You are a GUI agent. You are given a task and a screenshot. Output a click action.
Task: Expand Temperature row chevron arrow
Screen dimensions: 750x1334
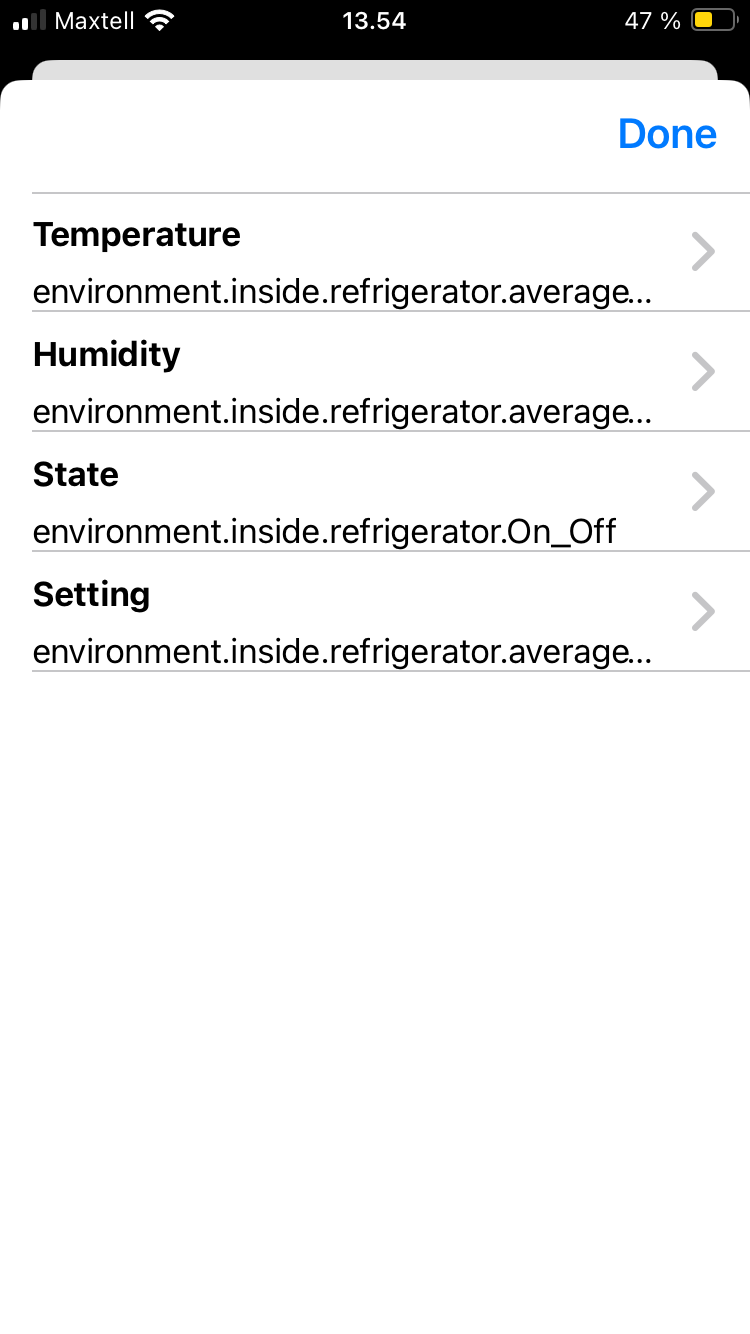coord(704,252)
